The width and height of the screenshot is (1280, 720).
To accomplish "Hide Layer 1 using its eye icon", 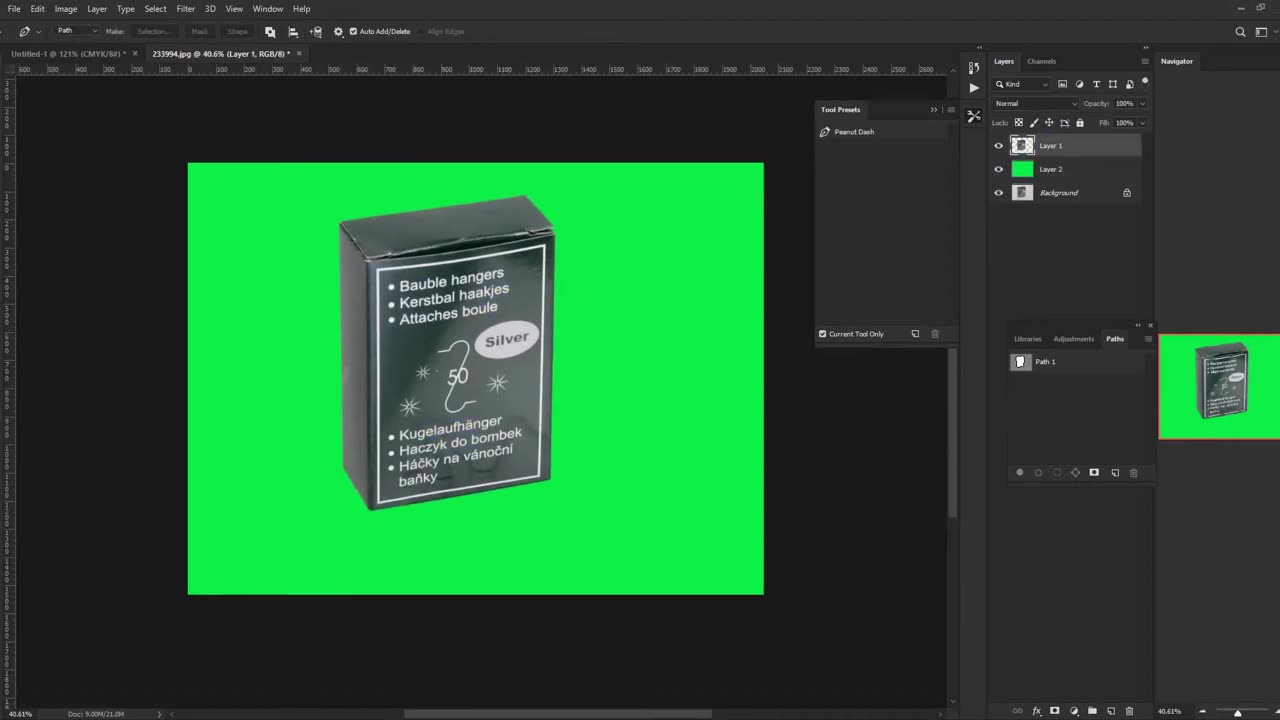I will (998, 146).
